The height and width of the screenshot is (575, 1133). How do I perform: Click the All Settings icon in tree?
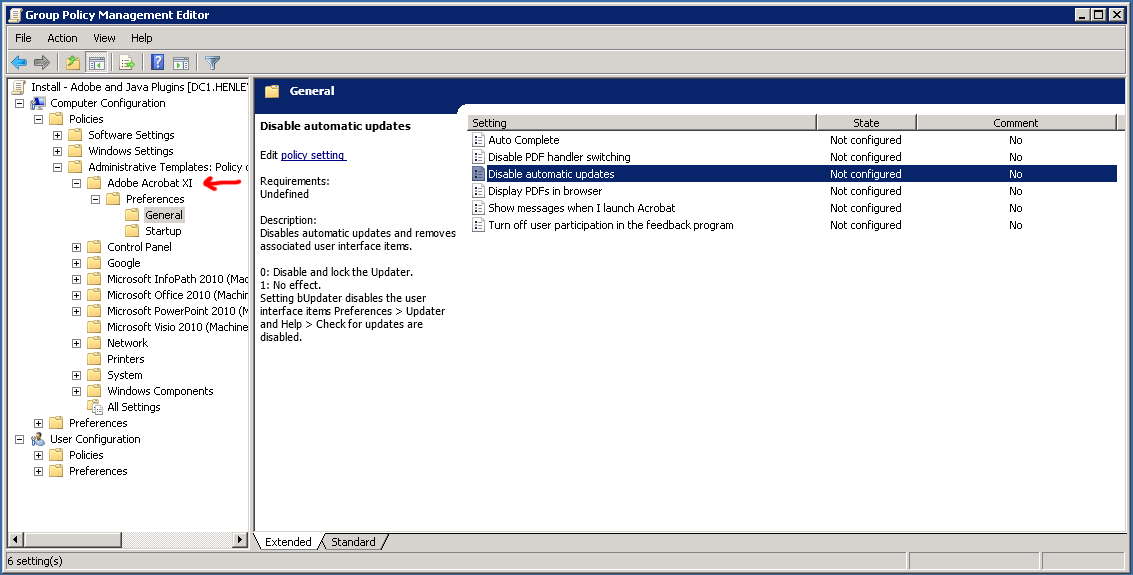tap(95, 407)
